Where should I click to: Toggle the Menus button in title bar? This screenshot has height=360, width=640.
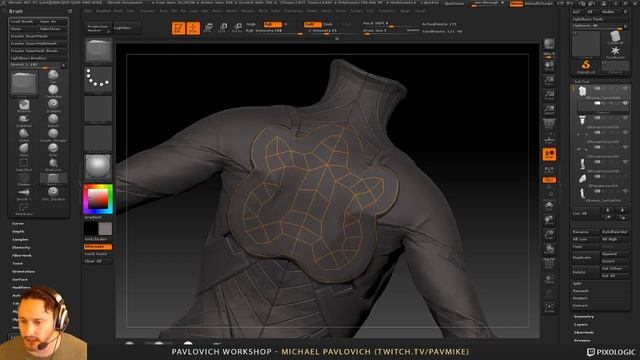[x=516, y=3]
